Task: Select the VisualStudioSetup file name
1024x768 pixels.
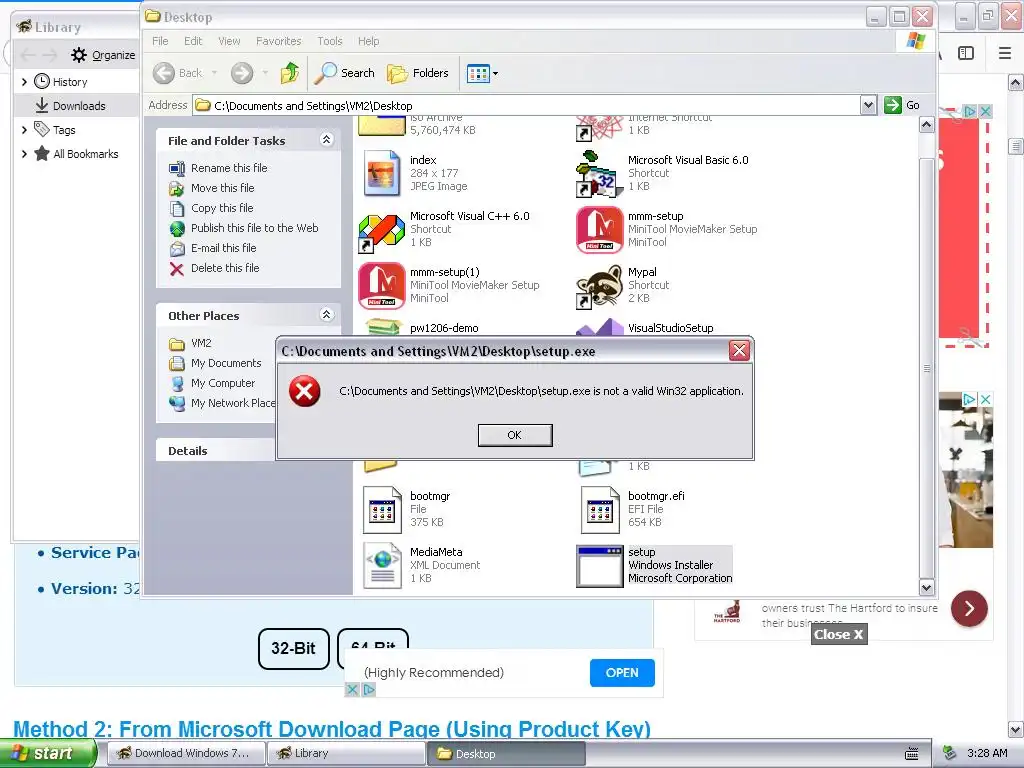Action: pos(671,328)
